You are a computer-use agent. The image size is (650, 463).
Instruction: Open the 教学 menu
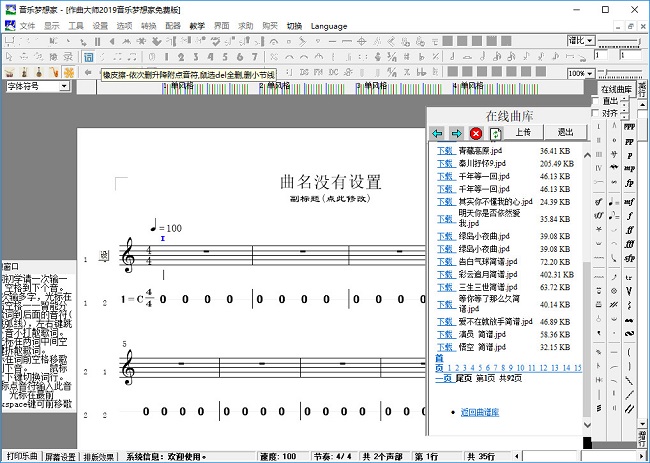[x=196, y=24]
